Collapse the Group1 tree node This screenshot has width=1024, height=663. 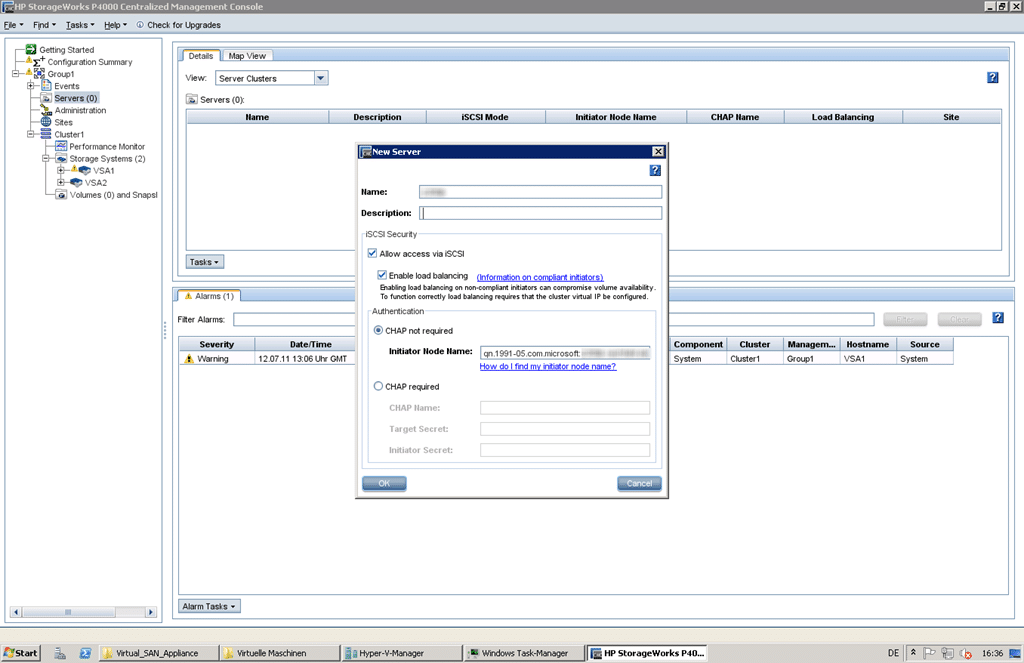click(x=15, y=74)
